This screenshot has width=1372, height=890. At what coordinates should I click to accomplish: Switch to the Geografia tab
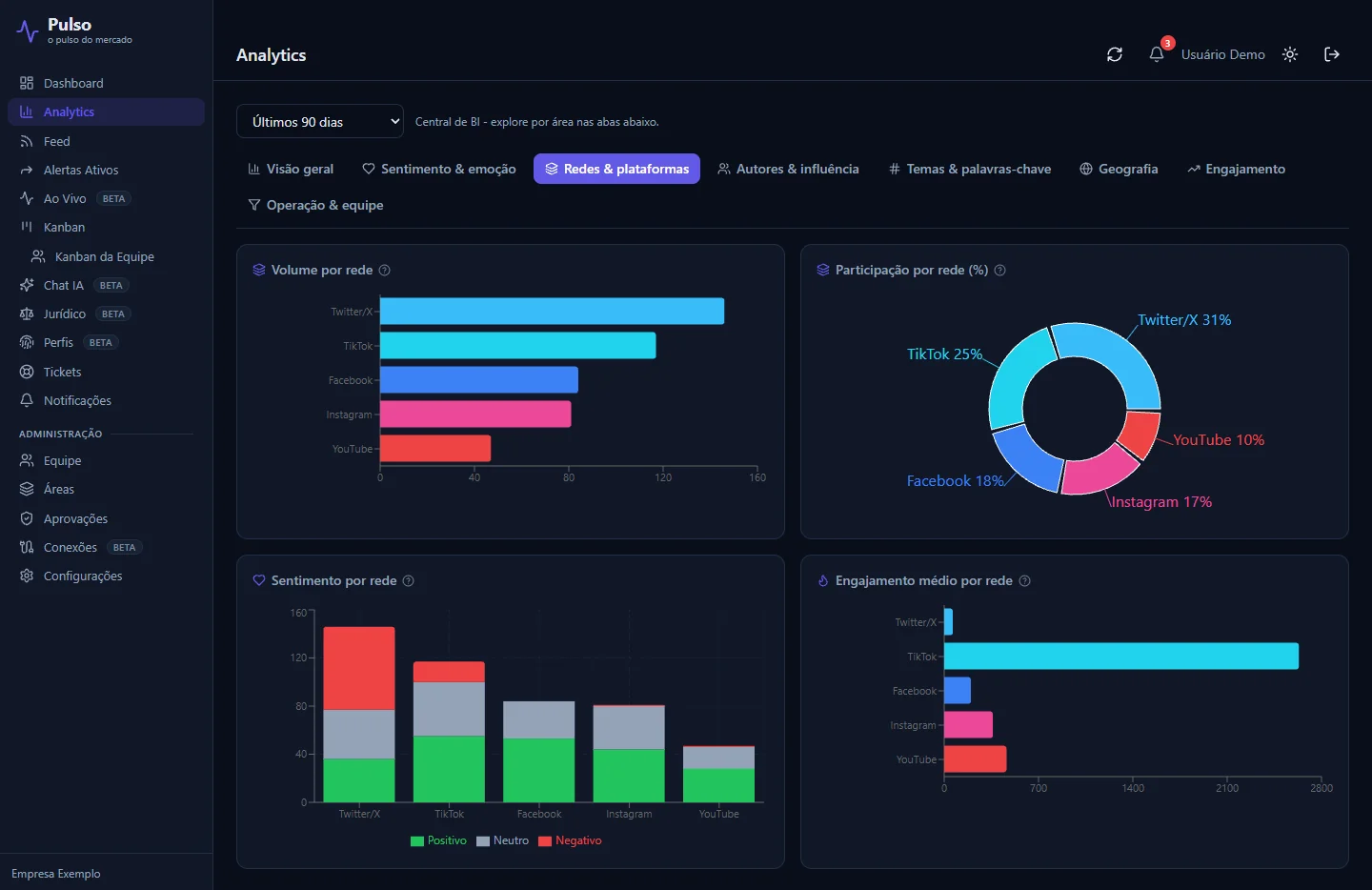click(x=1119, y=169)
